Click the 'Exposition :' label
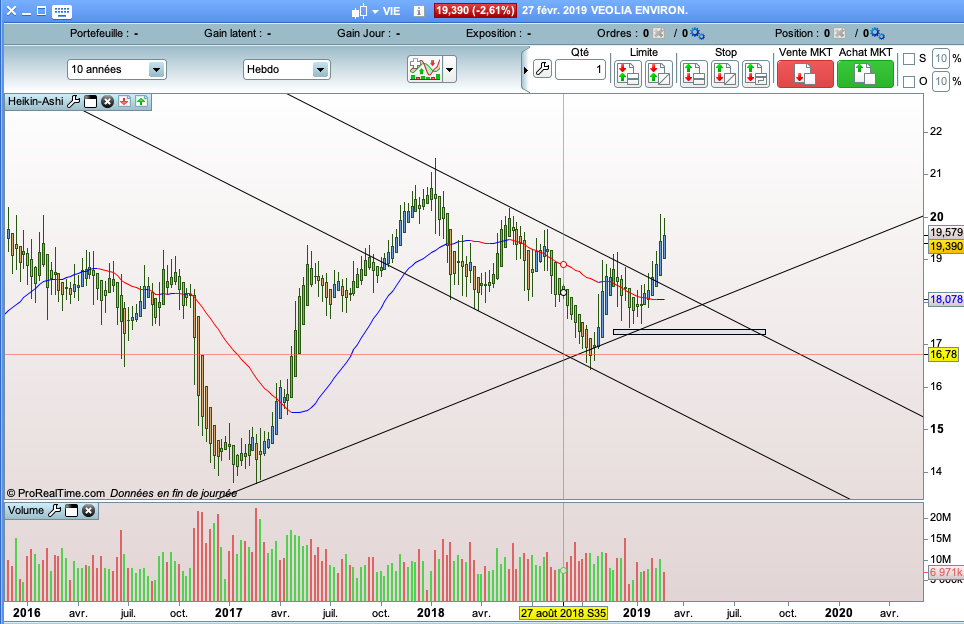The height and width of the screenshot is (624, 964). point(494,33)
